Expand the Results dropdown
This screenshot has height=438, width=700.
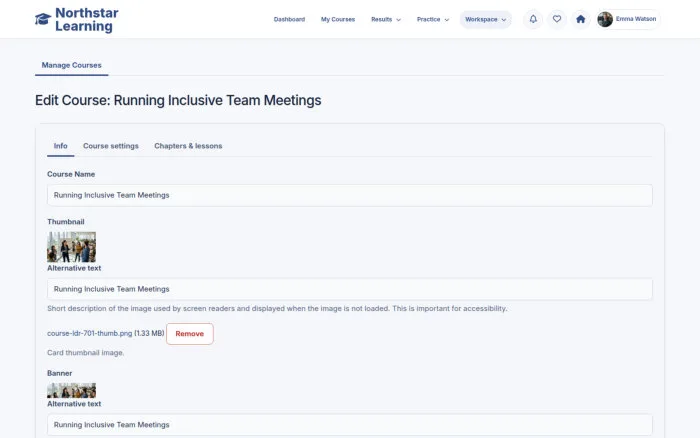(x=386, y=19)
